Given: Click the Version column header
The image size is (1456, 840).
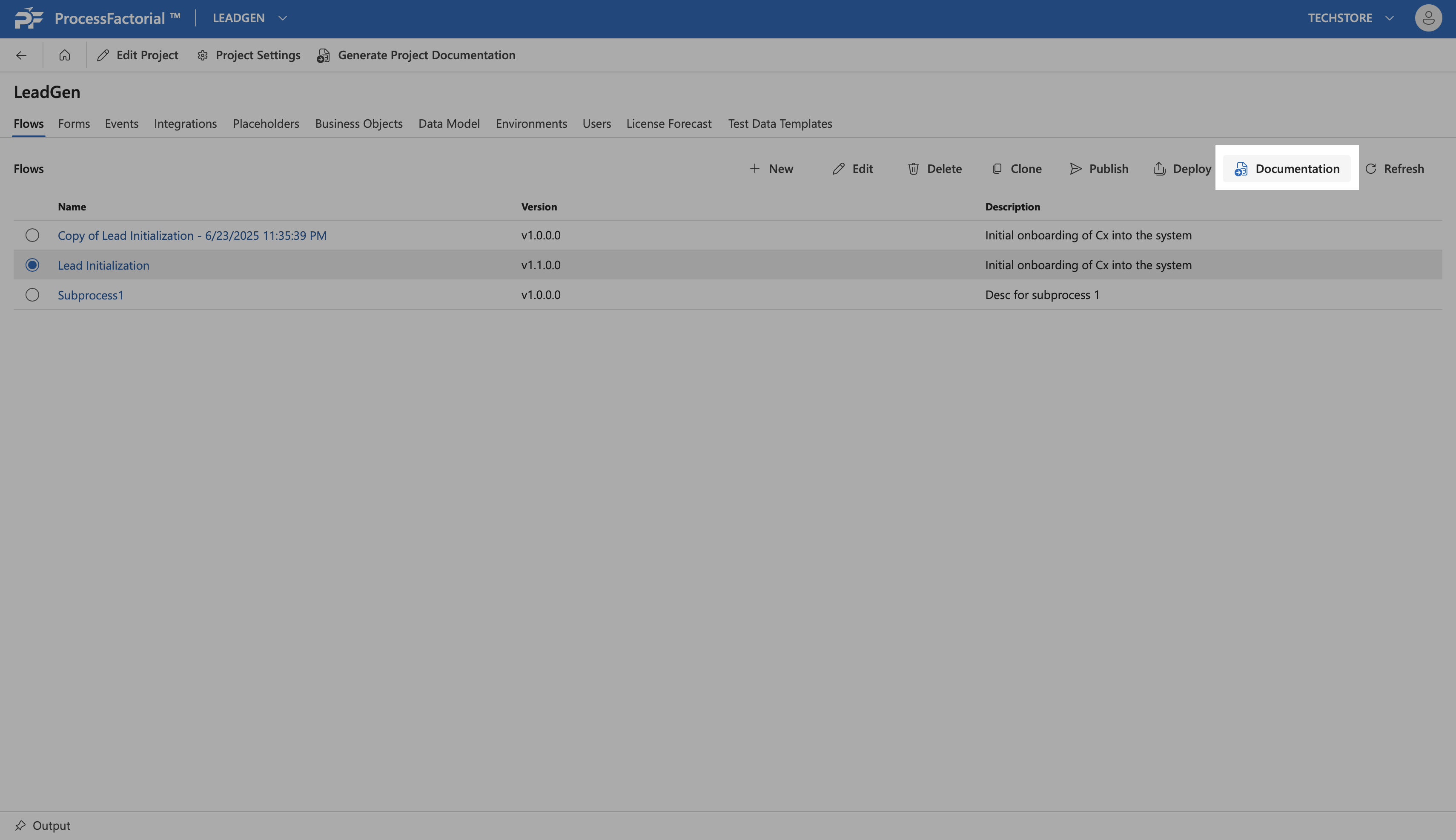Looking at the screenshot, I should click(x=539, y=207).
